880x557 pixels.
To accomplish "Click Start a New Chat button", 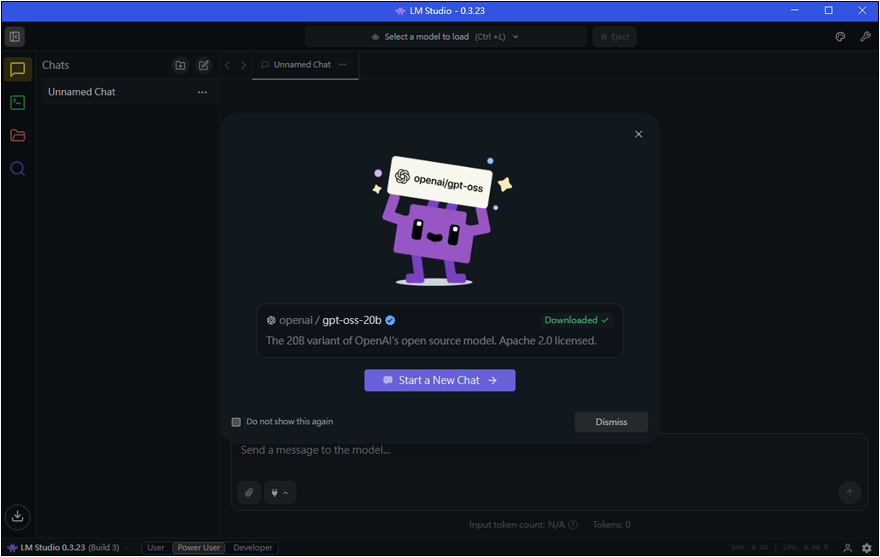I will [x=439, y=380].
